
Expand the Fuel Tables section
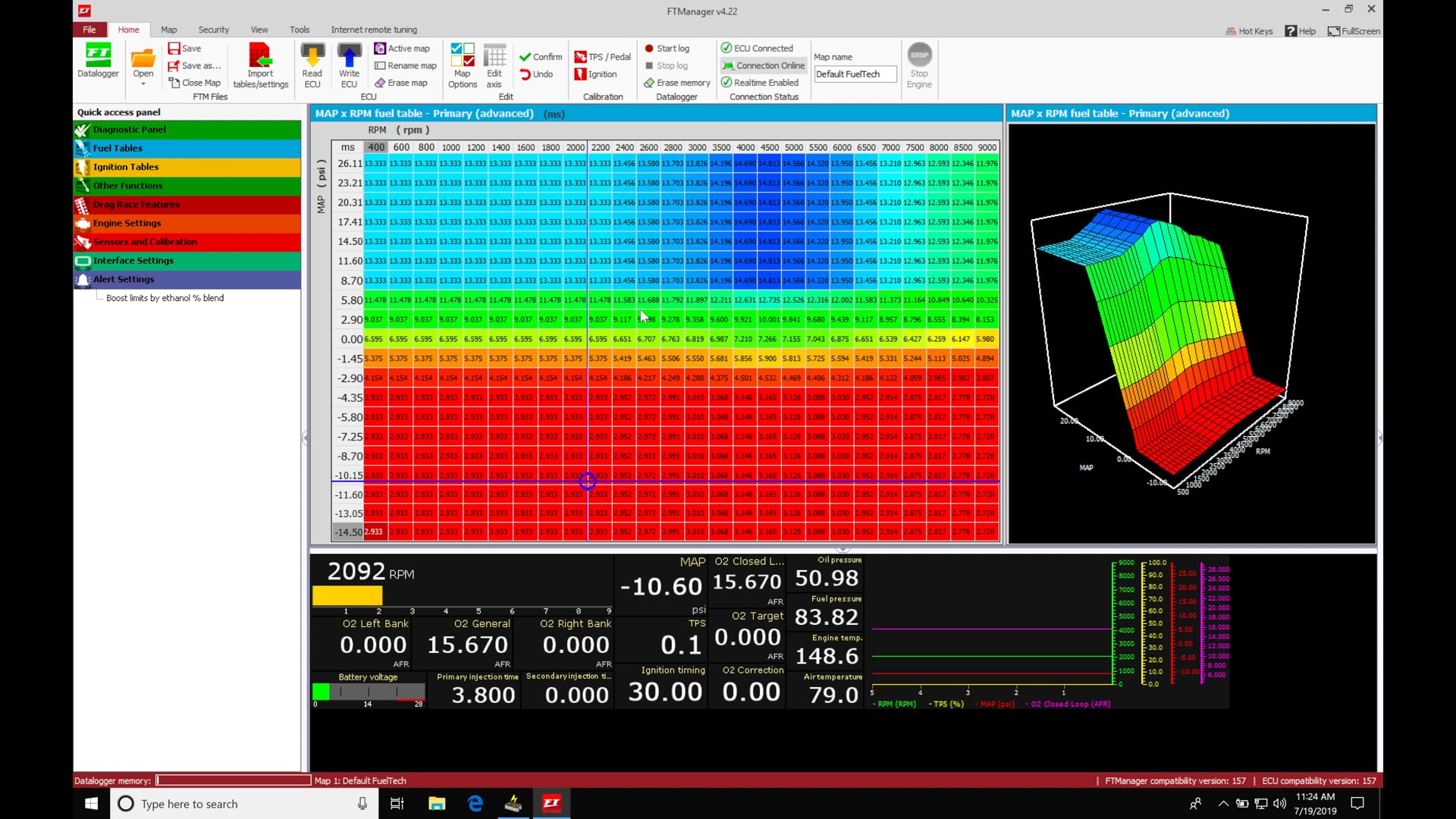118,148
